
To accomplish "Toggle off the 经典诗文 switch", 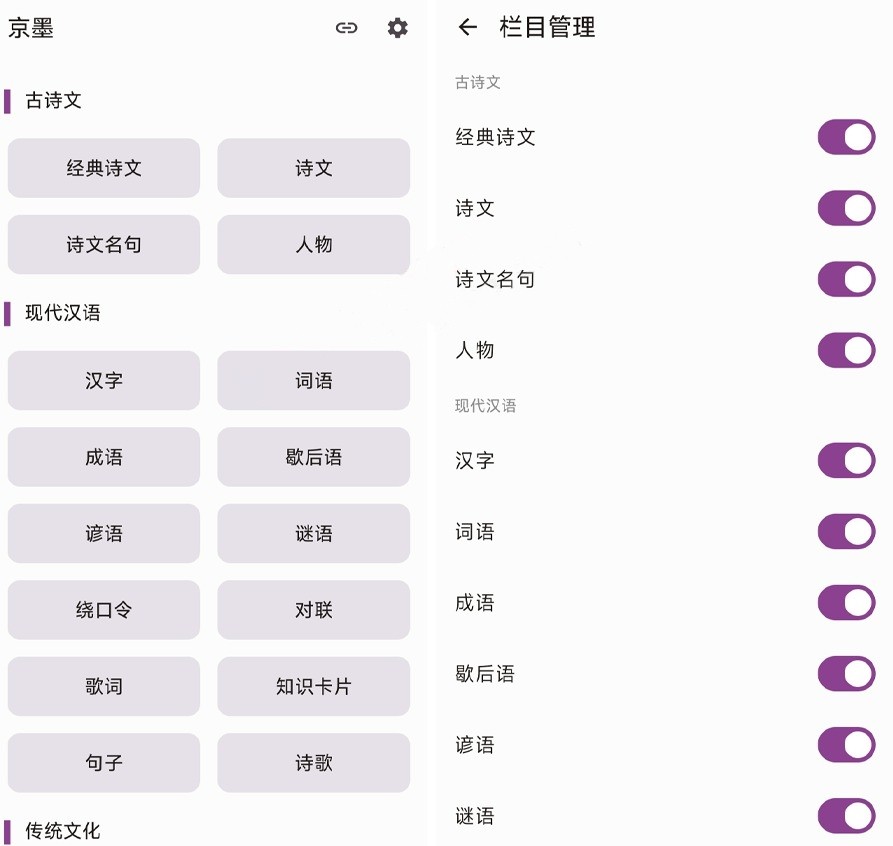I will (x=846, y=137).
